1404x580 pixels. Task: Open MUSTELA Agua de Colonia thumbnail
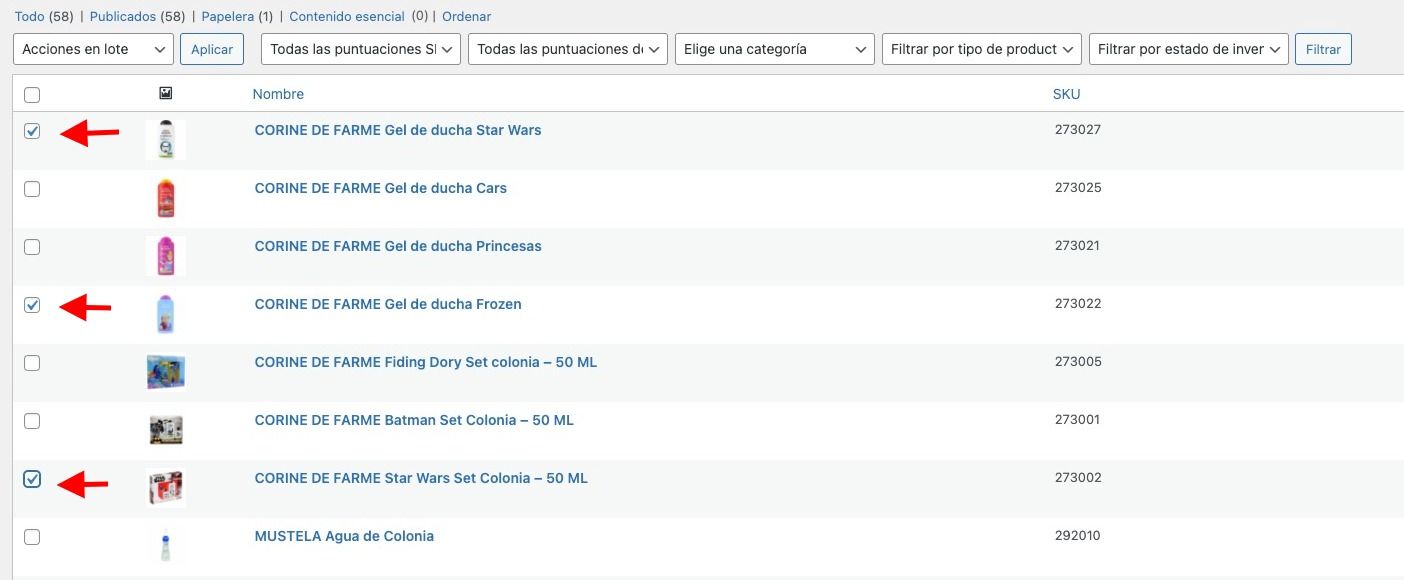tap(165, 546)
